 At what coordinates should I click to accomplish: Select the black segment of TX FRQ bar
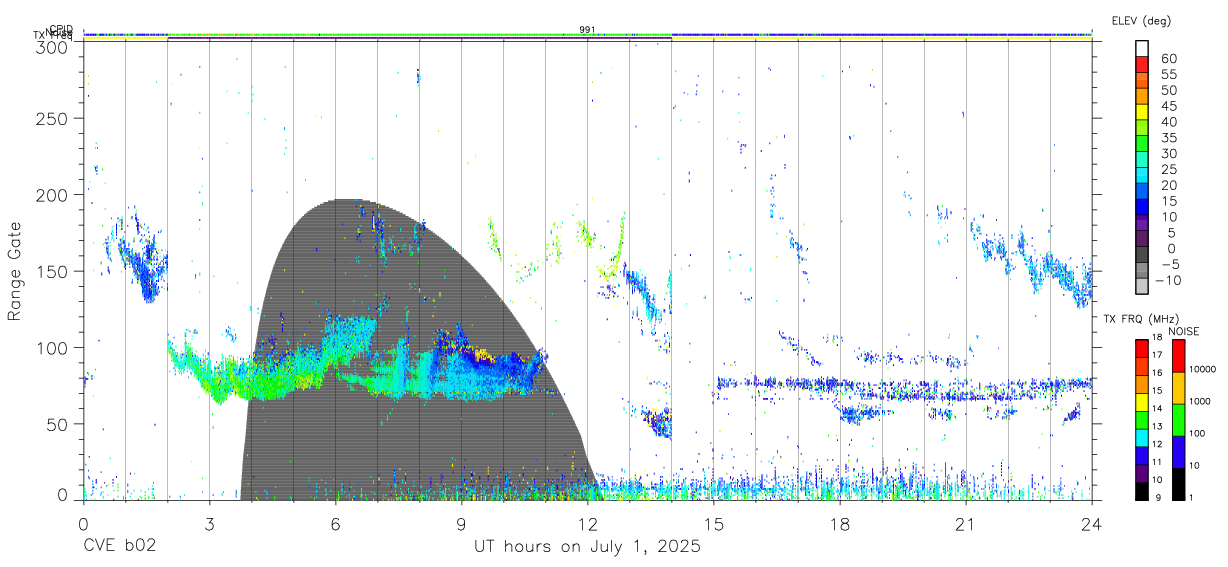(x=1143, y=492)
